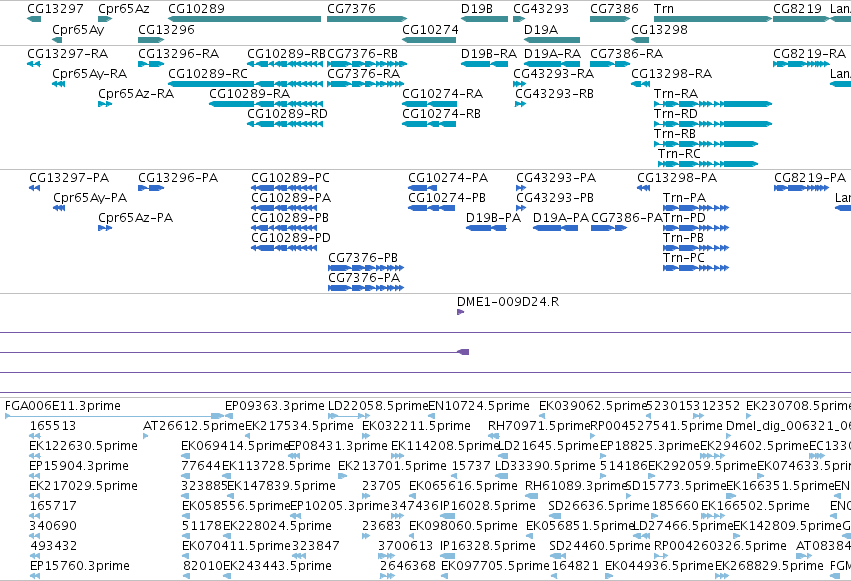Click the CG13296-RA transcript label
Image resolution: width=851 pixels, height=581 pixels.
[x=179, y=54]
